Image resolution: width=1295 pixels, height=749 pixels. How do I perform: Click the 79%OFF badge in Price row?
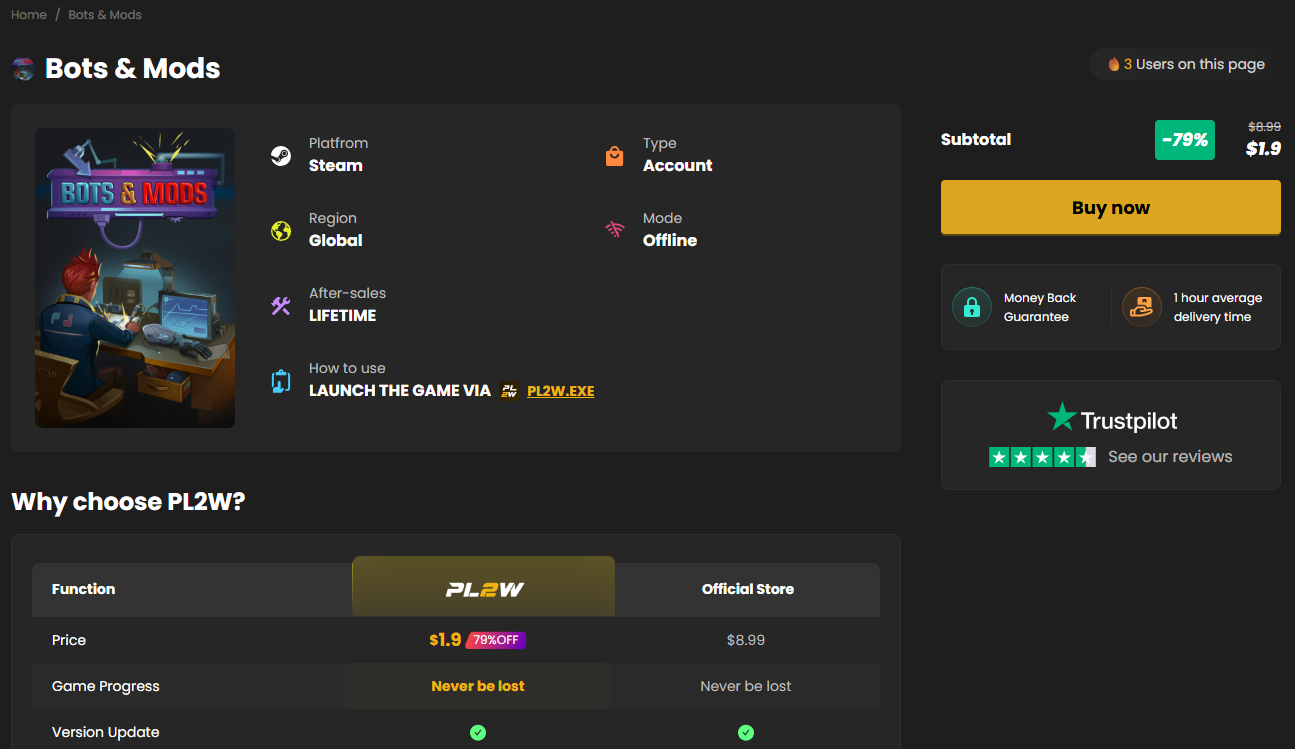496,640
